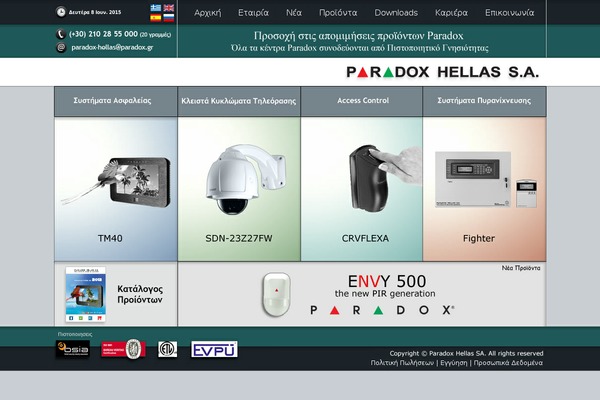This screenshot has width=600, height=400.
Task: Click the CRVFLEXA product name
Action: point(365,238)
